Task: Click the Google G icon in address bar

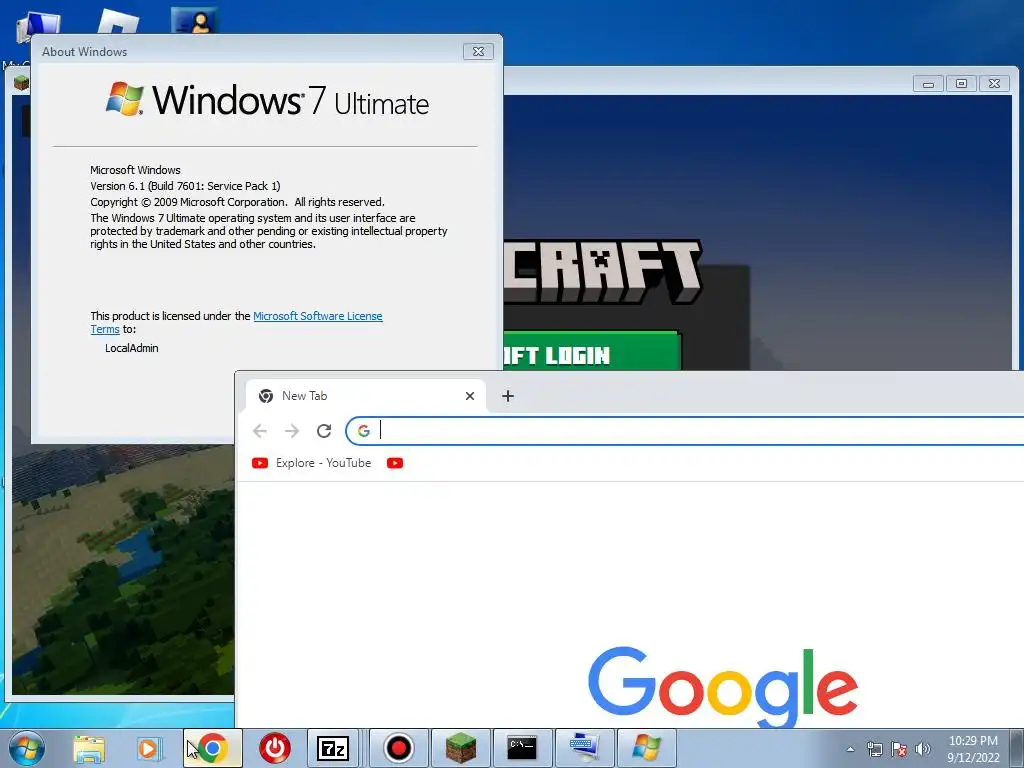Action: (x=364, y=431)
